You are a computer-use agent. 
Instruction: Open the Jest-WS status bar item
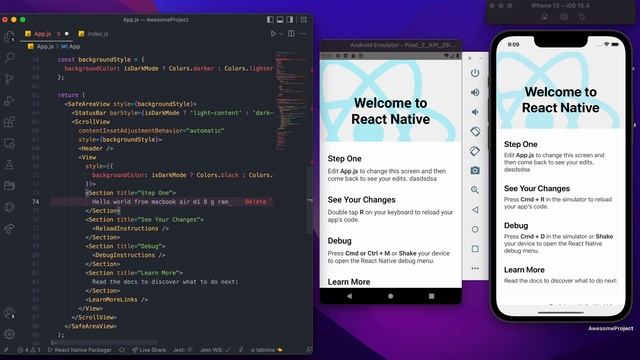215,350
